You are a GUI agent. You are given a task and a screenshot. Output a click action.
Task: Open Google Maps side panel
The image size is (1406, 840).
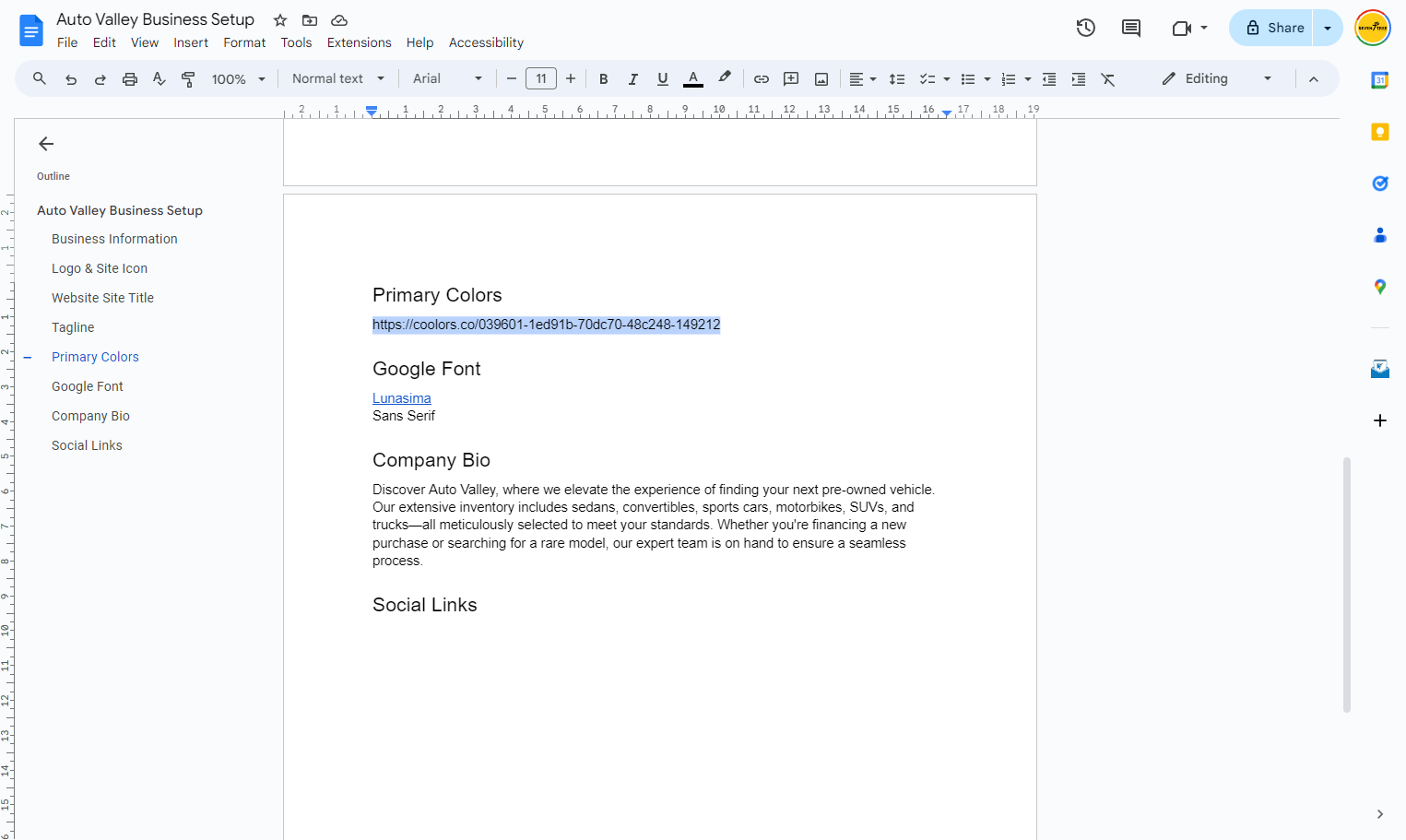1380,287
